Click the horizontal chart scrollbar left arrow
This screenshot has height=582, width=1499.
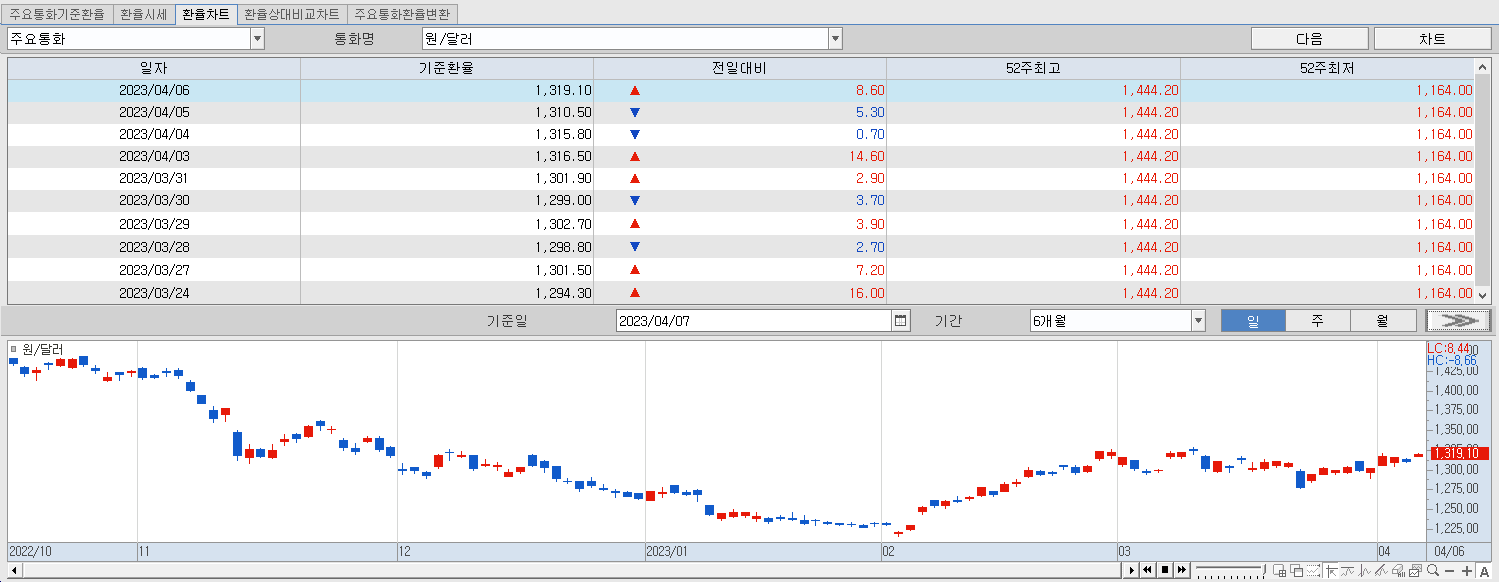point(12,570)
